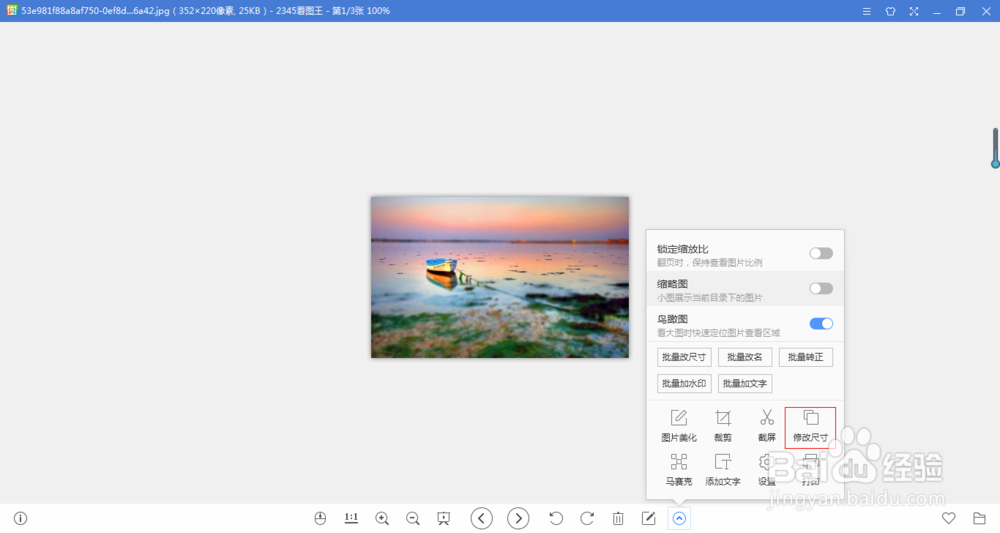Show image at 1:1 actual size

[x=351, y=518]
